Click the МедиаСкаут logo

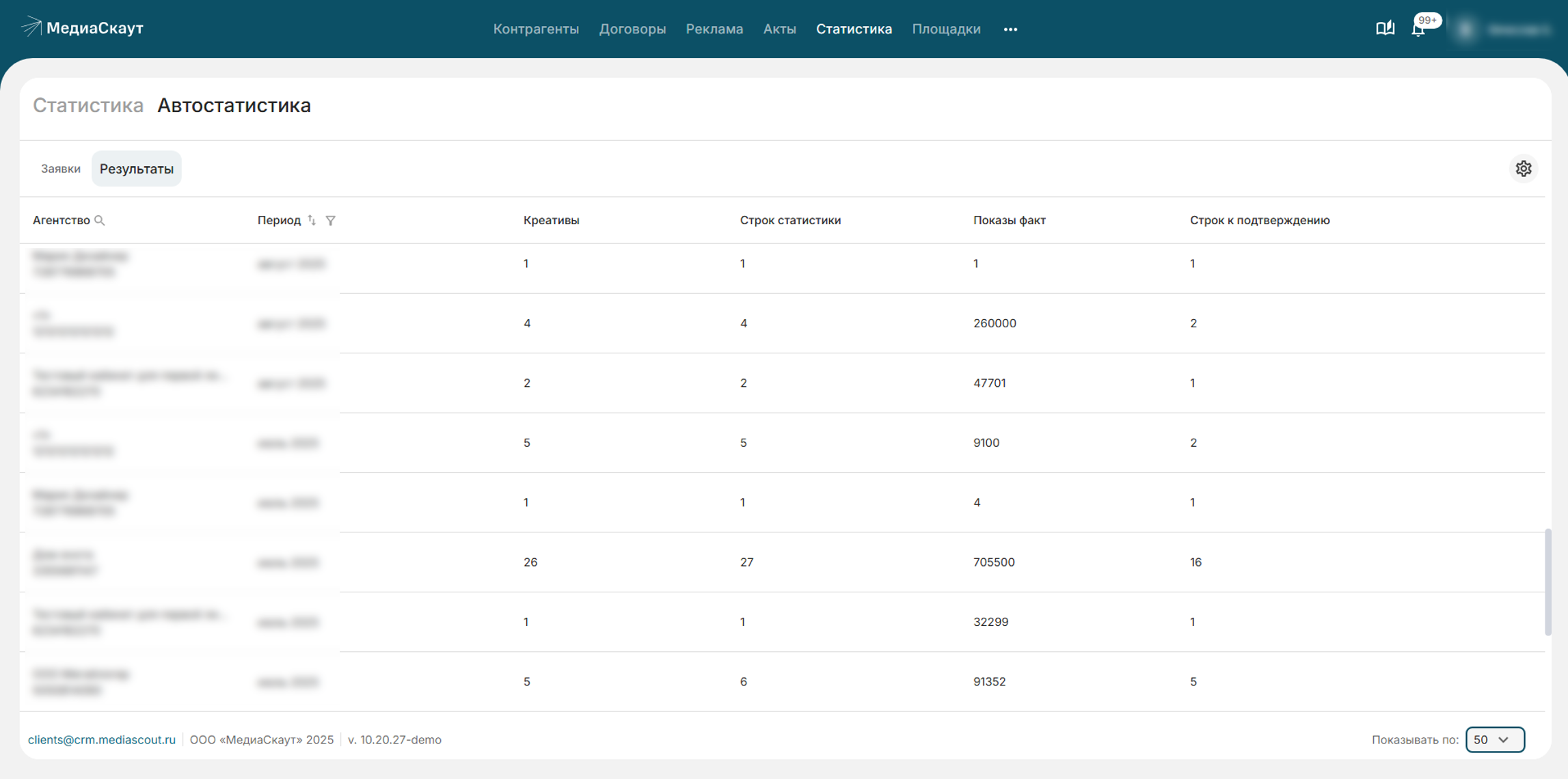pos(82,28)
